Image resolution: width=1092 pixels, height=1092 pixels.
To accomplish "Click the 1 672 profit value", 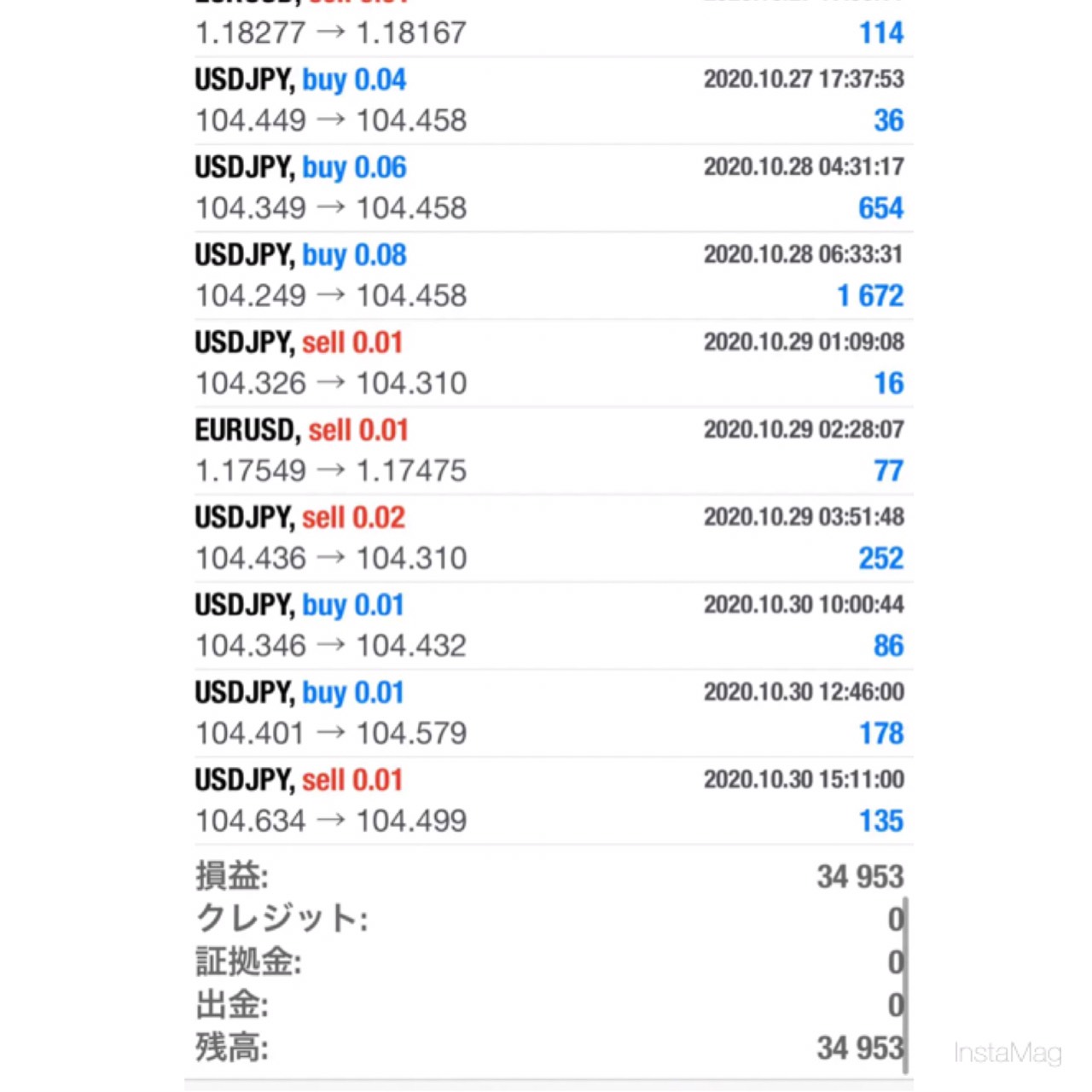I will [869, 296].
